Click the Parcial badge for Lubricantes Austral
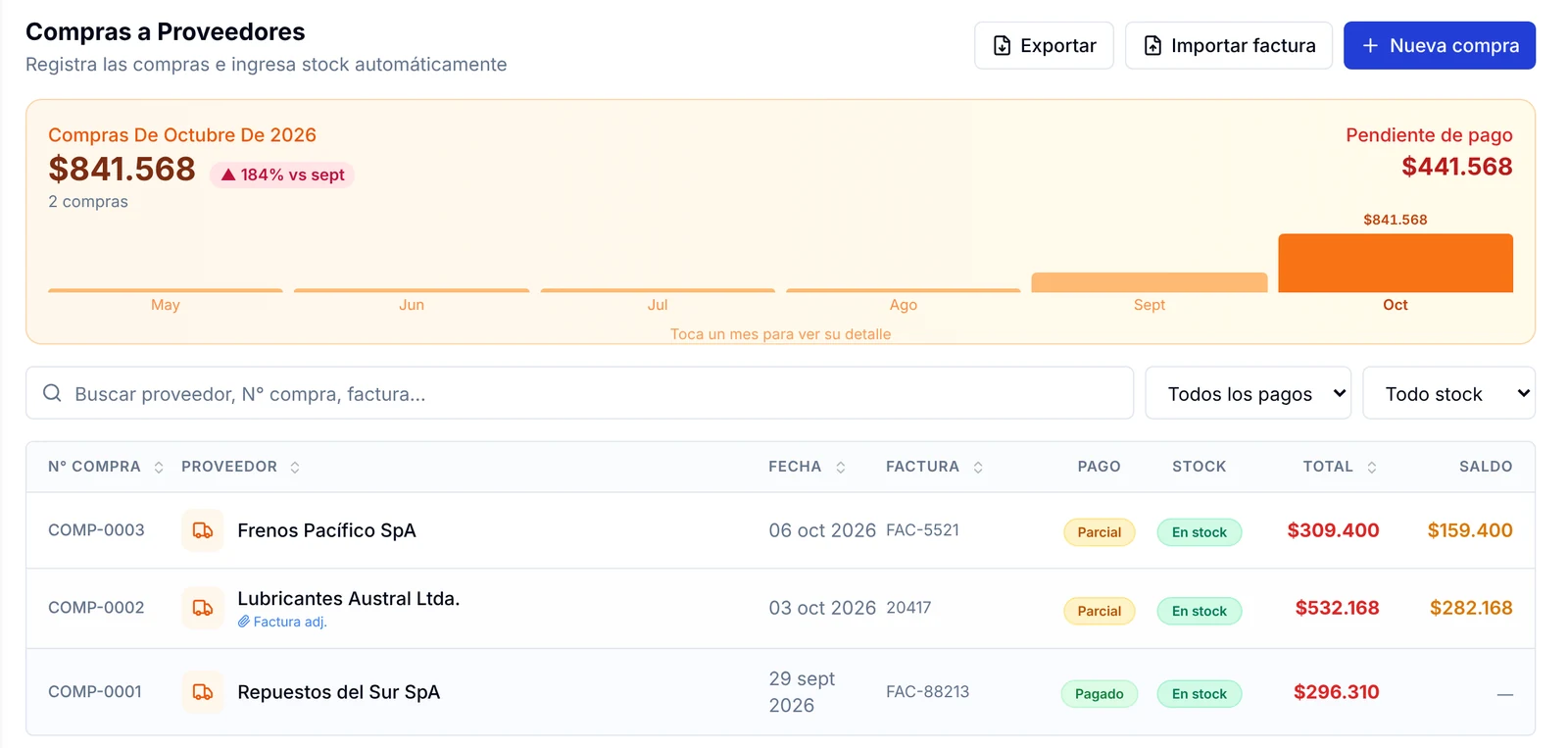The image size is (1568, 748). (1100, 611)
